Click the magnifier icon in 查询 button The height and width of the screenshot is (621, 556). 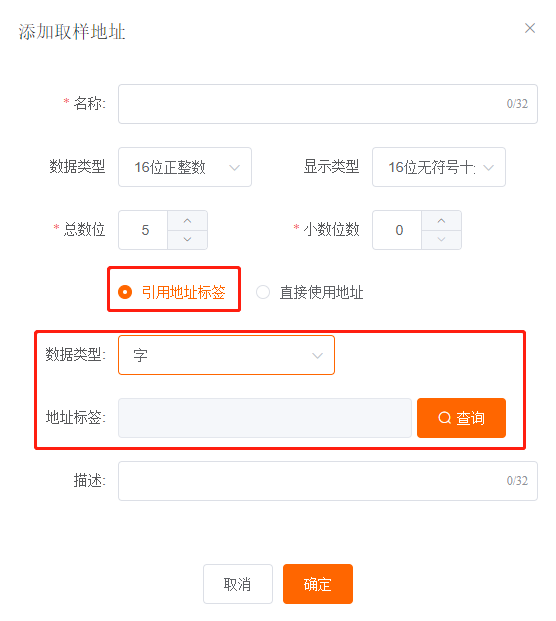445,418
